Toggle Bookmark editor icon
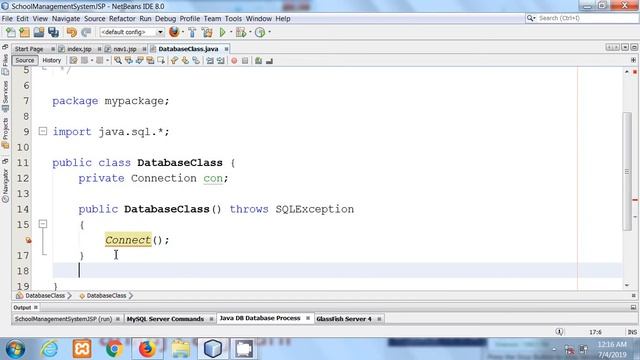The width and height of the screenshot is (640, 360). tap(196, 61)
